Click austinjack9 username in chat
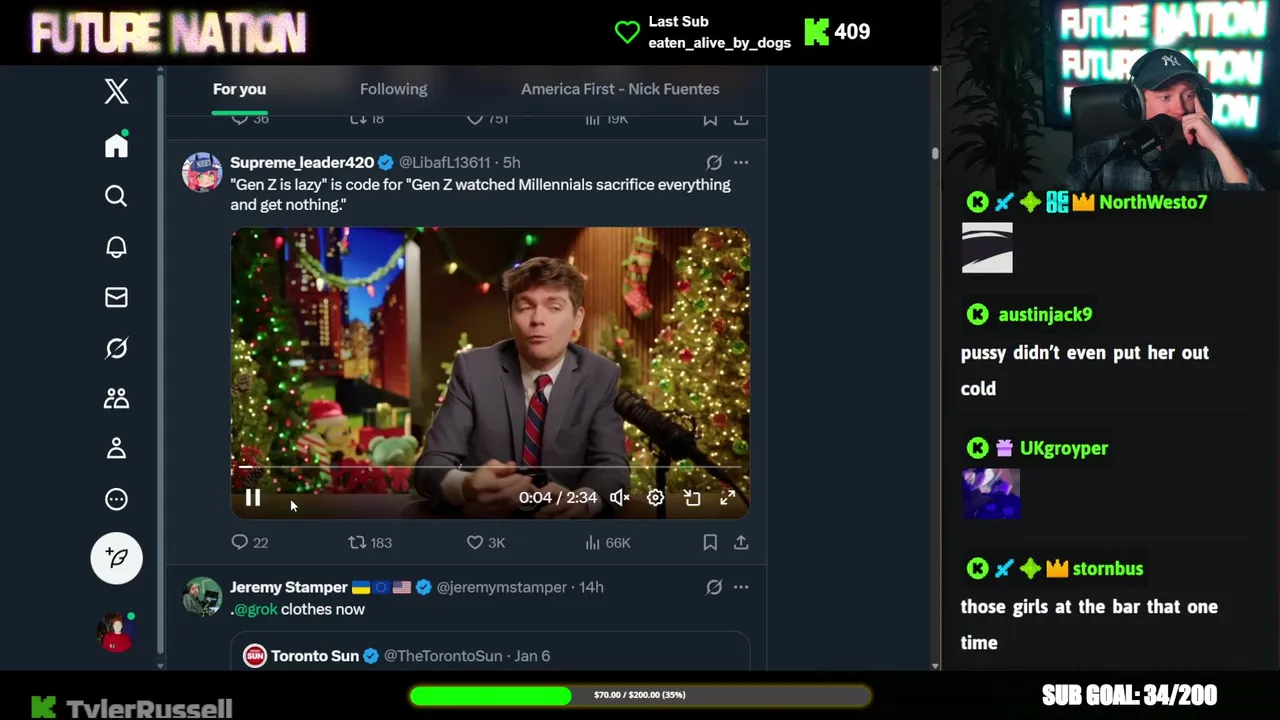The width and height of the screenshot is (1280, 720). (x=1045, y=314)
